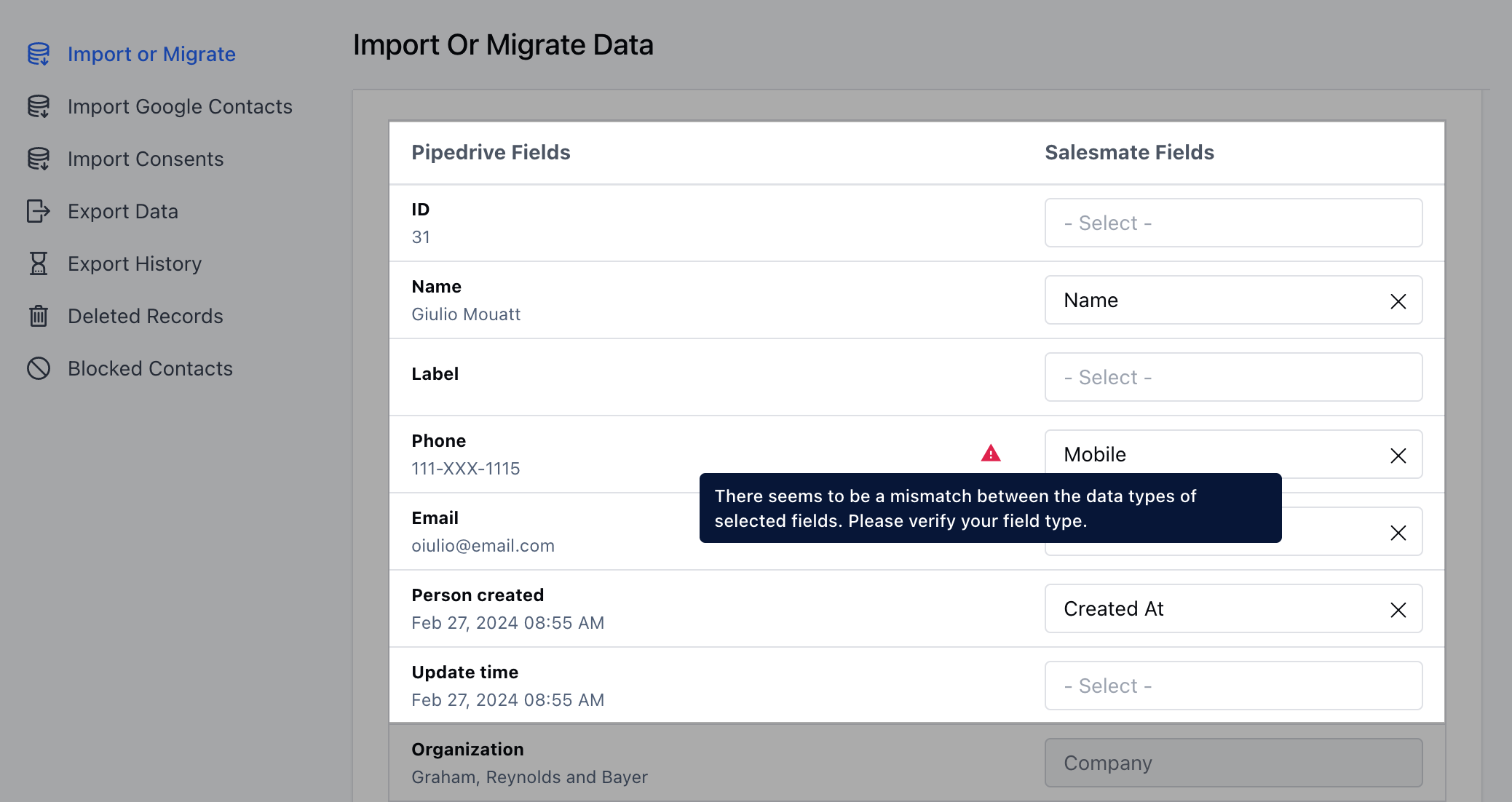The height and width of the screenshot is (802, 1512).
Task: Click the Deleted Records trash icon
Action: (x=39, y=316)
